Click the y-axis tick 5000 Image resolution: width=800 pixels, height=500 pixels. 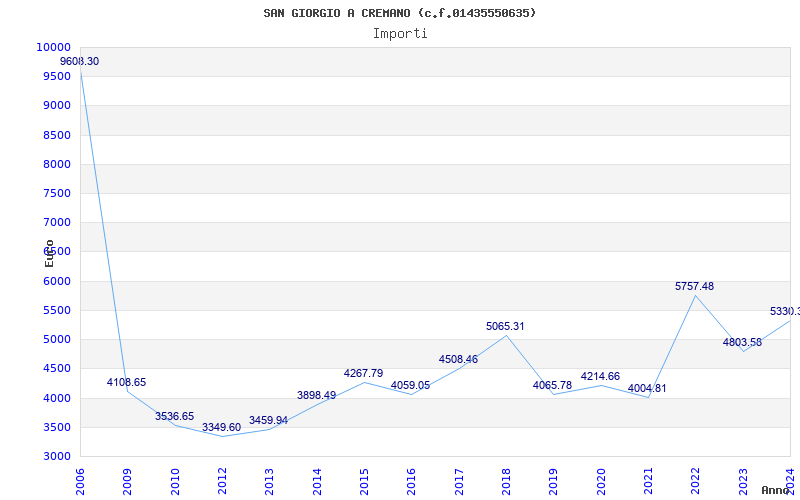click(x=57, y=339)
